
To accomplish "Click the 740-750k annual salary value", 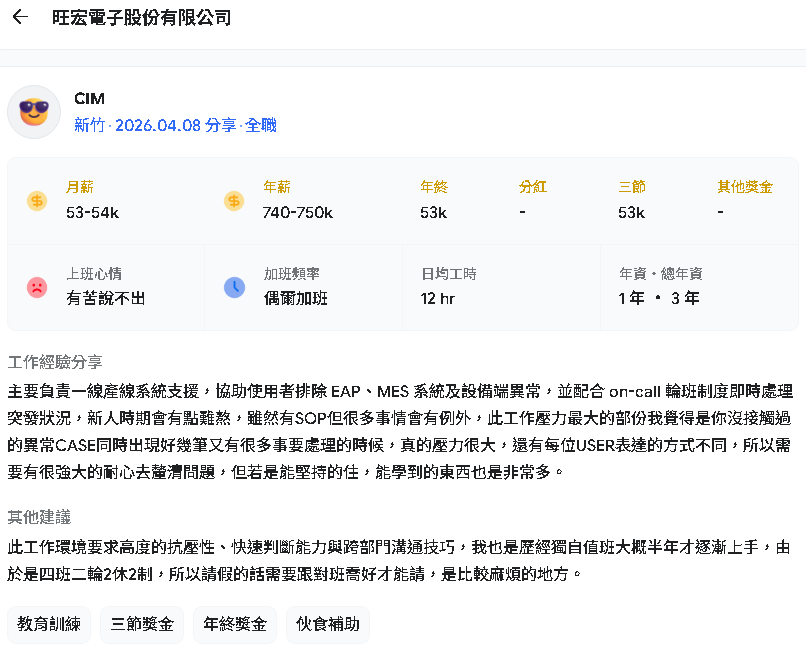I will click(298, 212).
